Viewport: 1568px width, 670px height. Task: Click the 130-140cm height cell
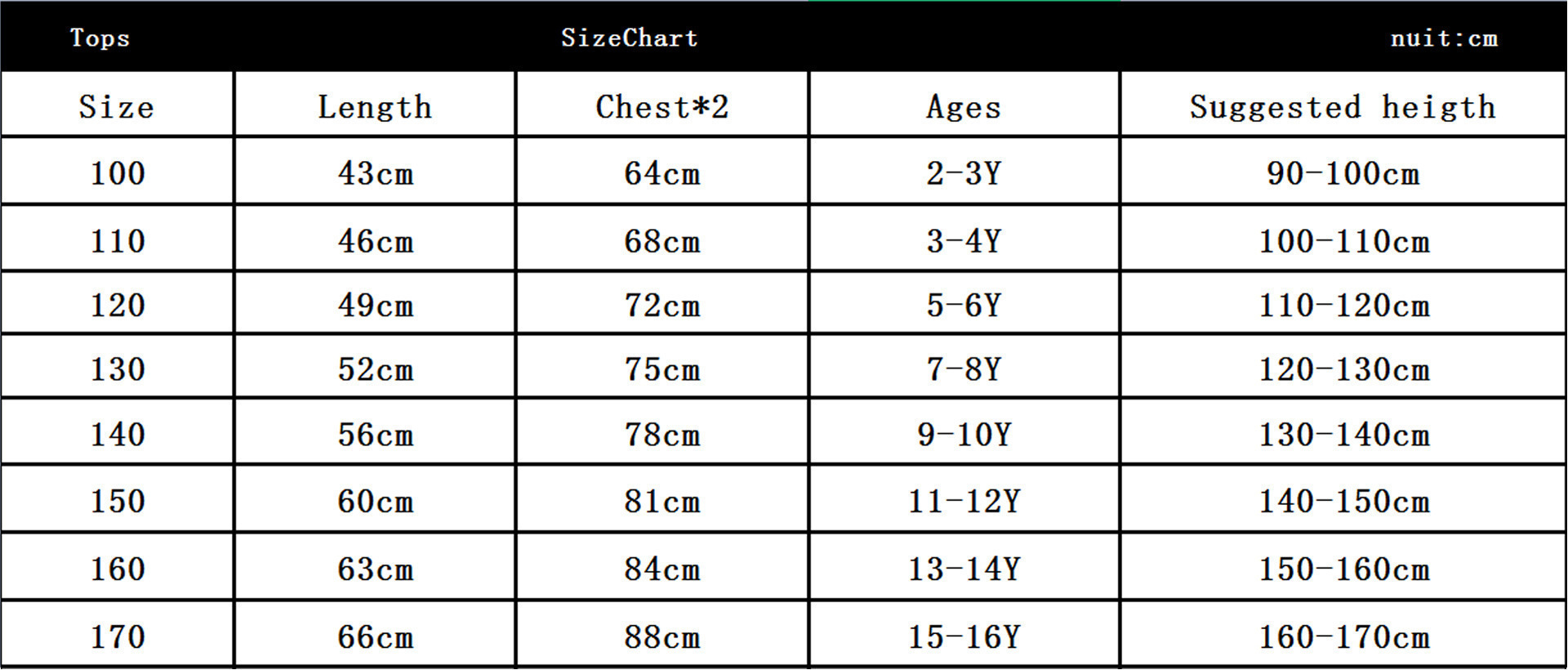click(x=1344, y=435)
